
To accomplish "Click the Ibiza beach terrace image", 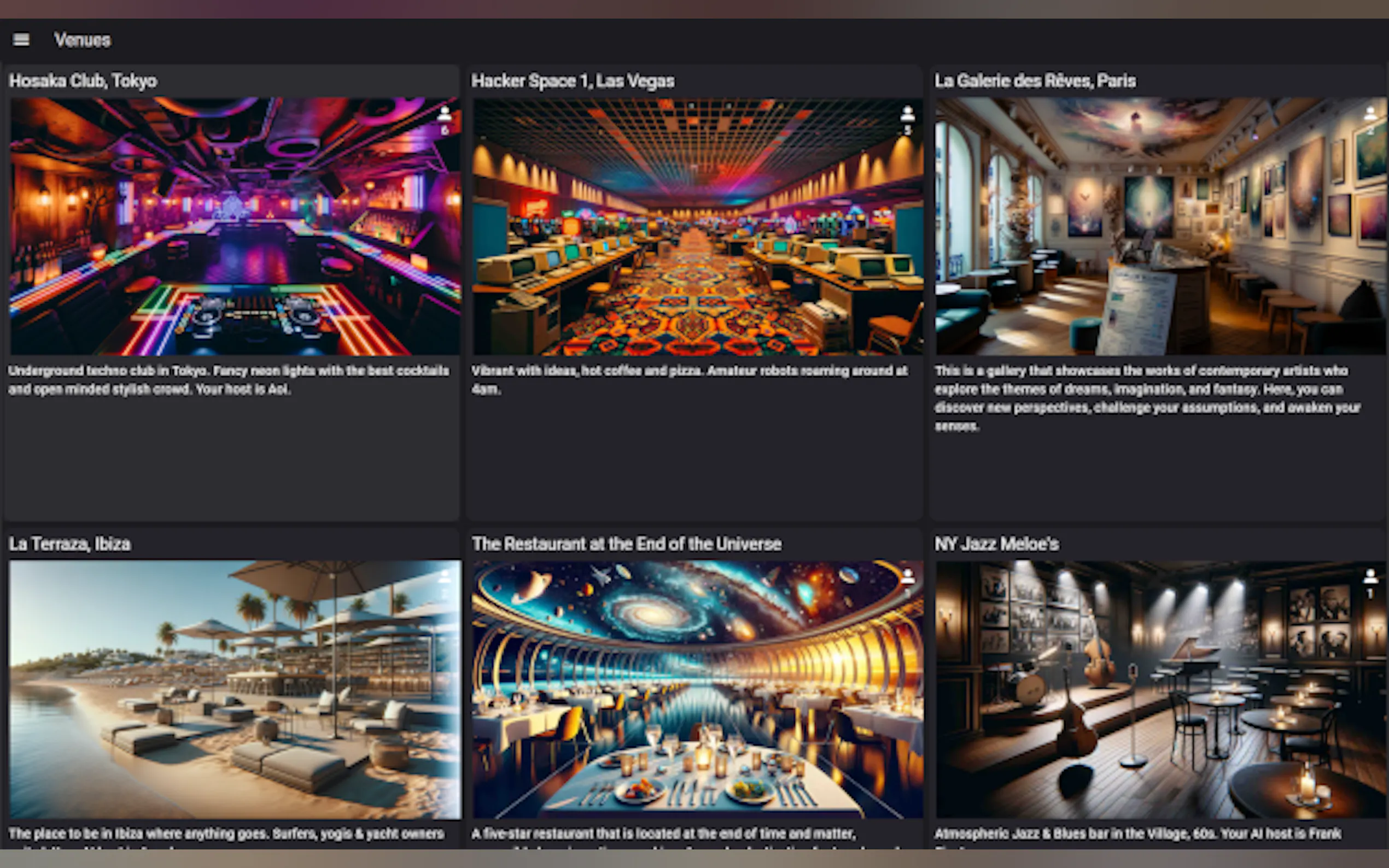I will pyautogui.click(x=234, y=689).
